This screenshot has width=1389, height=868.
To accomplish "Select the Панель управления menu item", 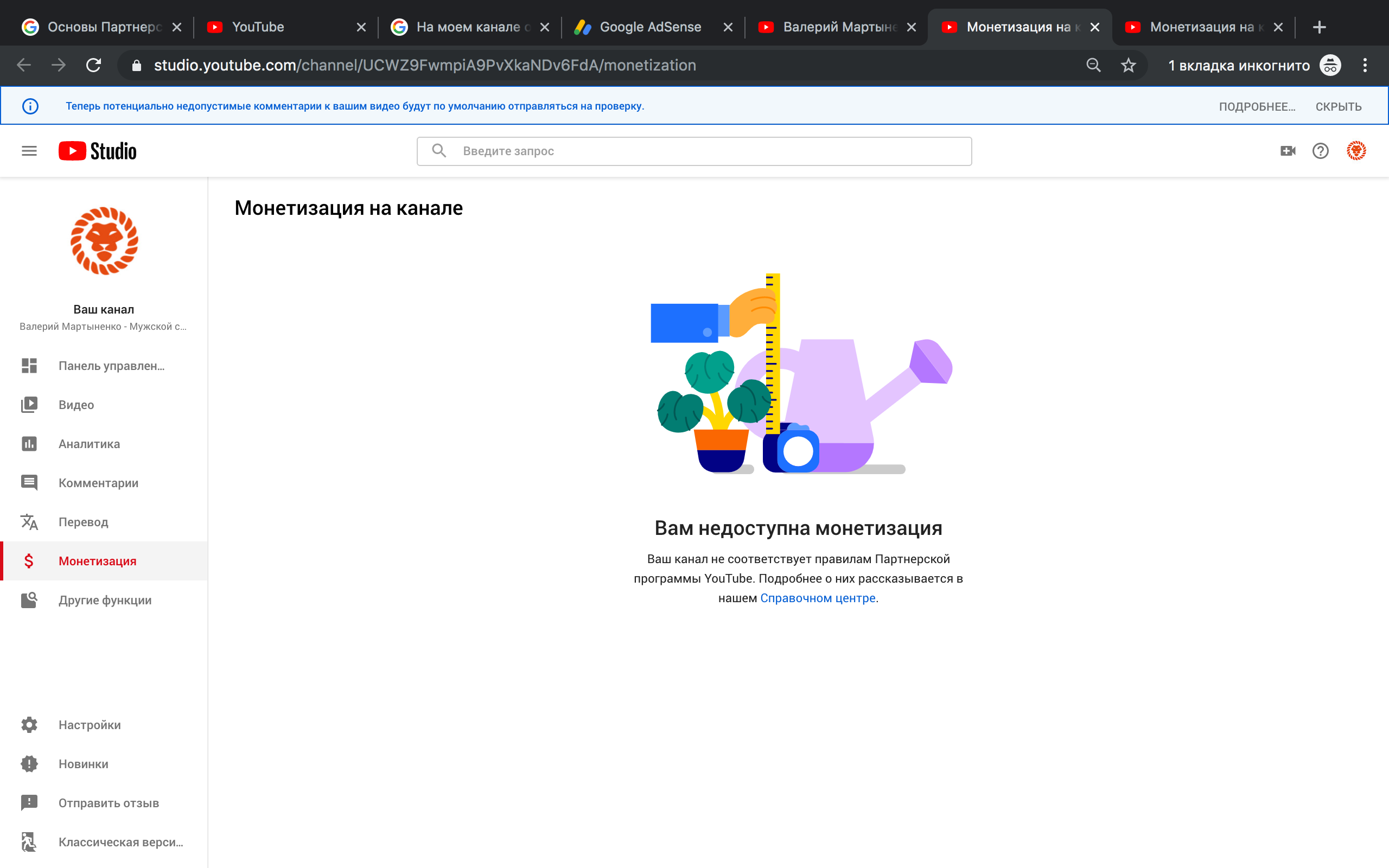I will coord(104,366).
